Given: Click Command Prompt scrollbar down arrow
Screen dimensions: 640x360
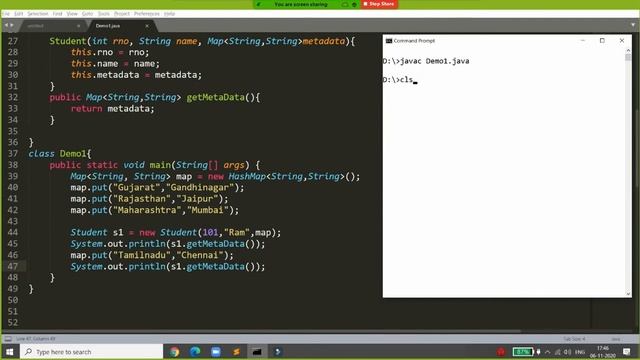Looking at the screenshot, I should click(628, 293).
